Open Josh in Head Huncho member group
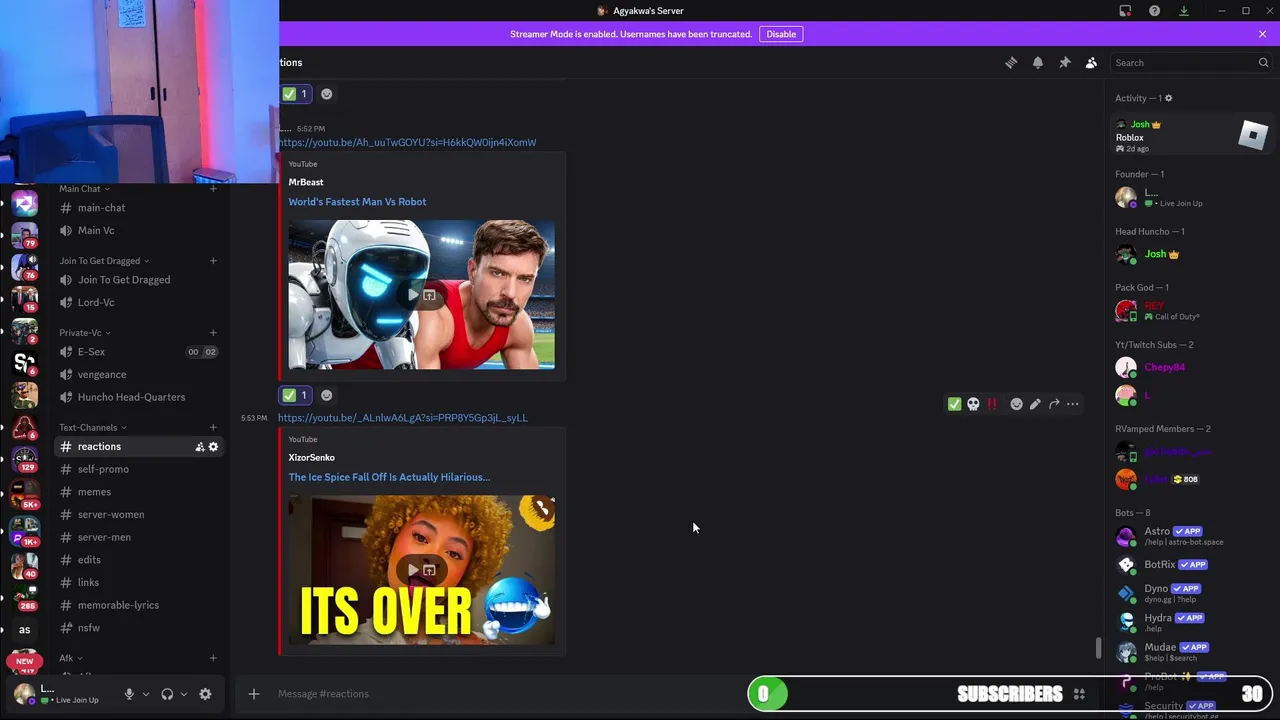Viewport: 1280px width, 720px height. pos(1190,255)
